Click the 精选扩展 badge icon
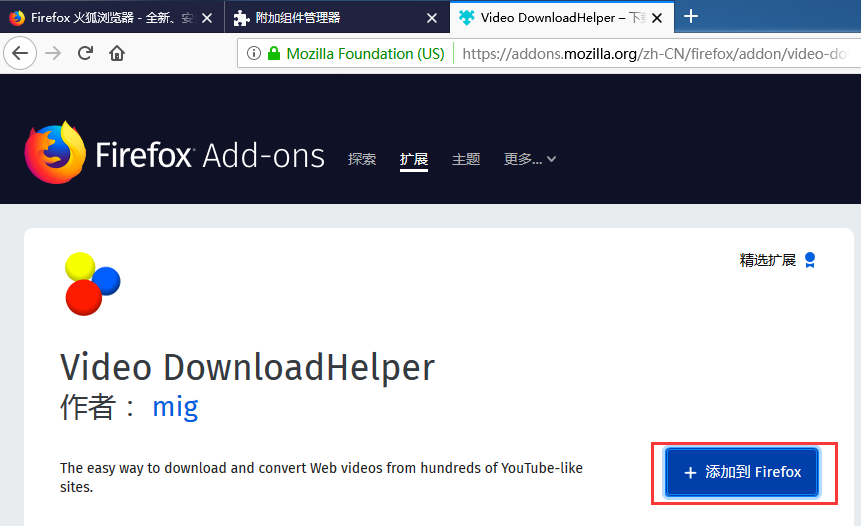The image size is (861, 526). click(809, 260)
